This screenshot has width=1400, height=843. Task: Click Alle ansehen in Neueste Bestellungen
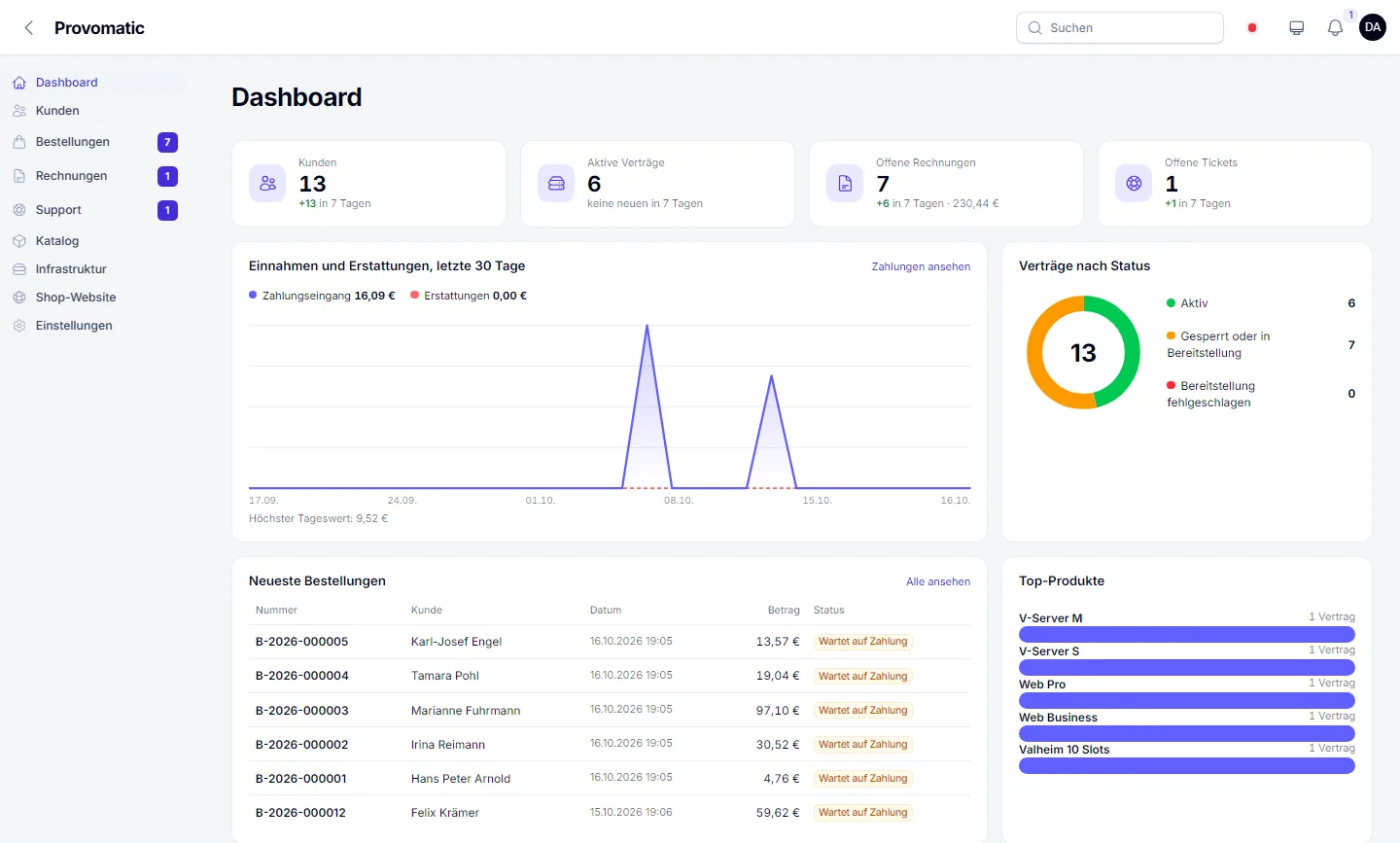point(938,581)
